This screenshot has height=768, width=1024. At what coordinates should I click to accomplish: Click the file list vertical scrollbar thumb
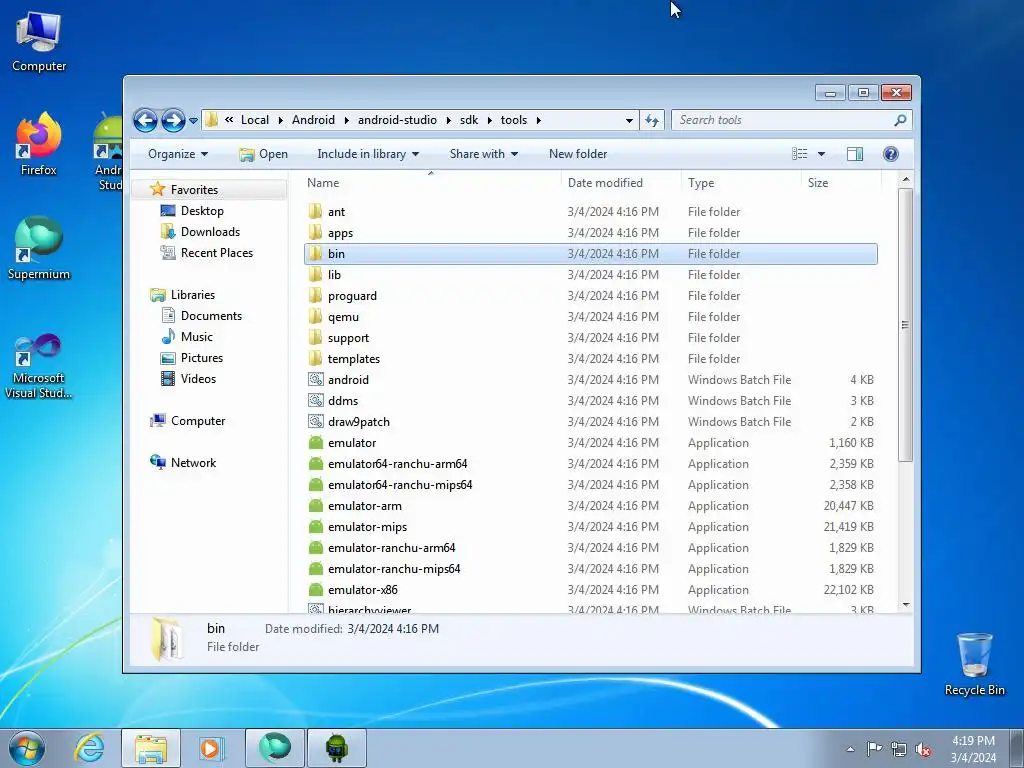point(905,325)
